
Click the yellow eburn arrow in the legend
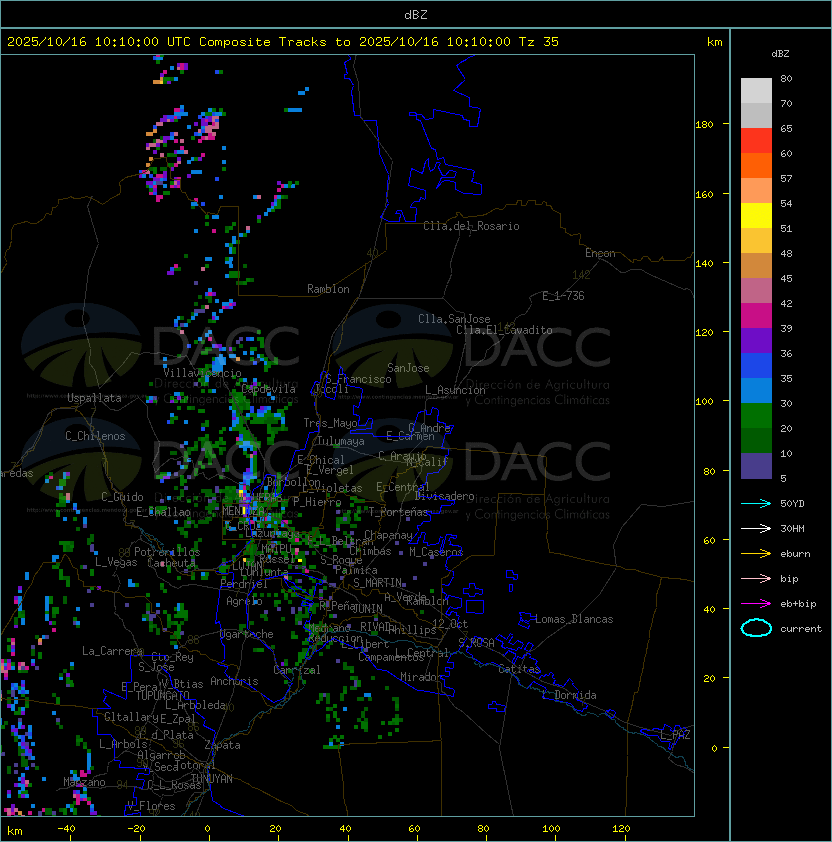pyautogui.click(x=756, y=554)
